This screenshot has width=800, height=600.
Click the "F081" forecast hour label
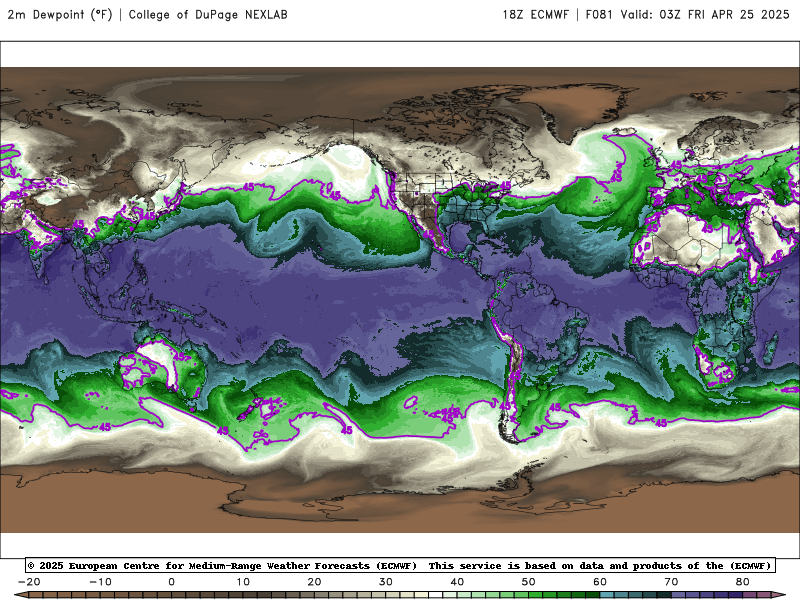pos(598,15)
